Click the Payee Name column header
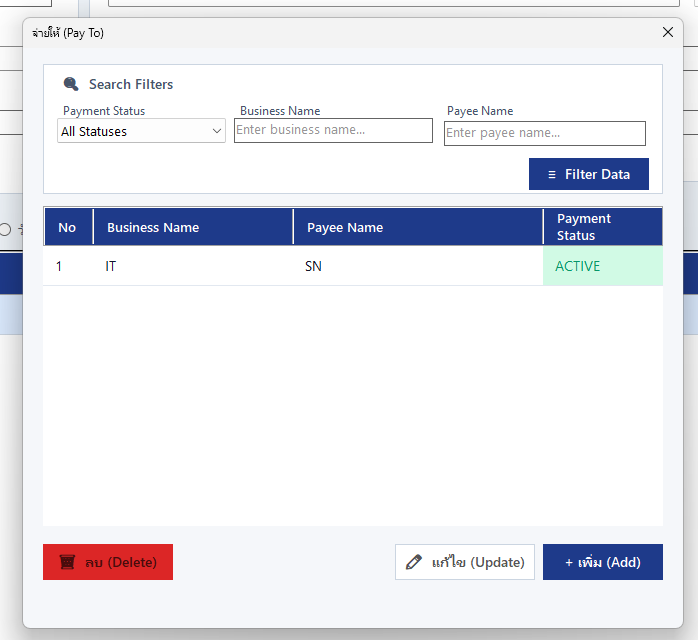This screenshot has width=698, height=640. click(x=418, y=227)
